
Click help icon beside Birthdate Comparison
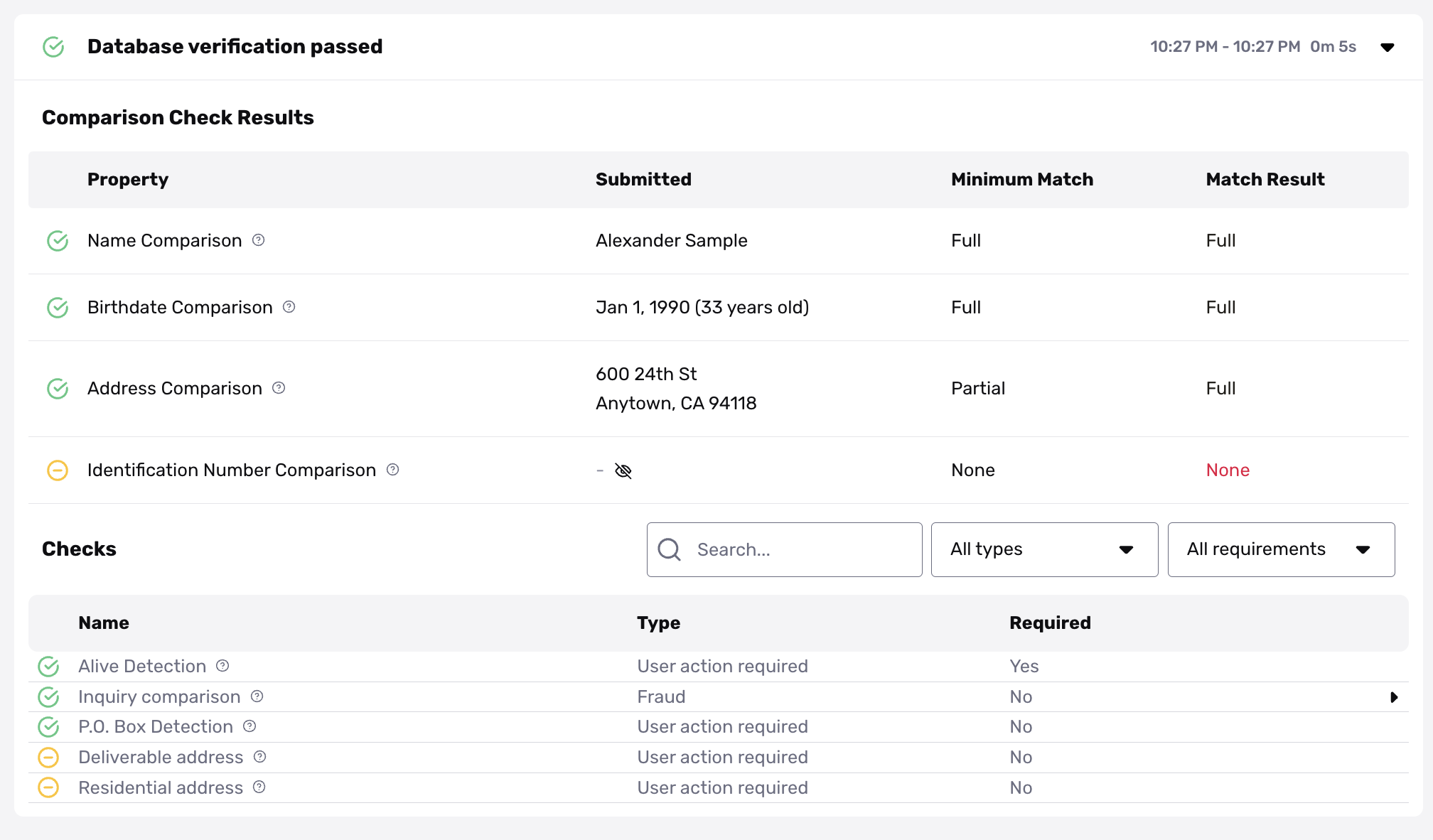pyautogui.click(x=289, y=307)
